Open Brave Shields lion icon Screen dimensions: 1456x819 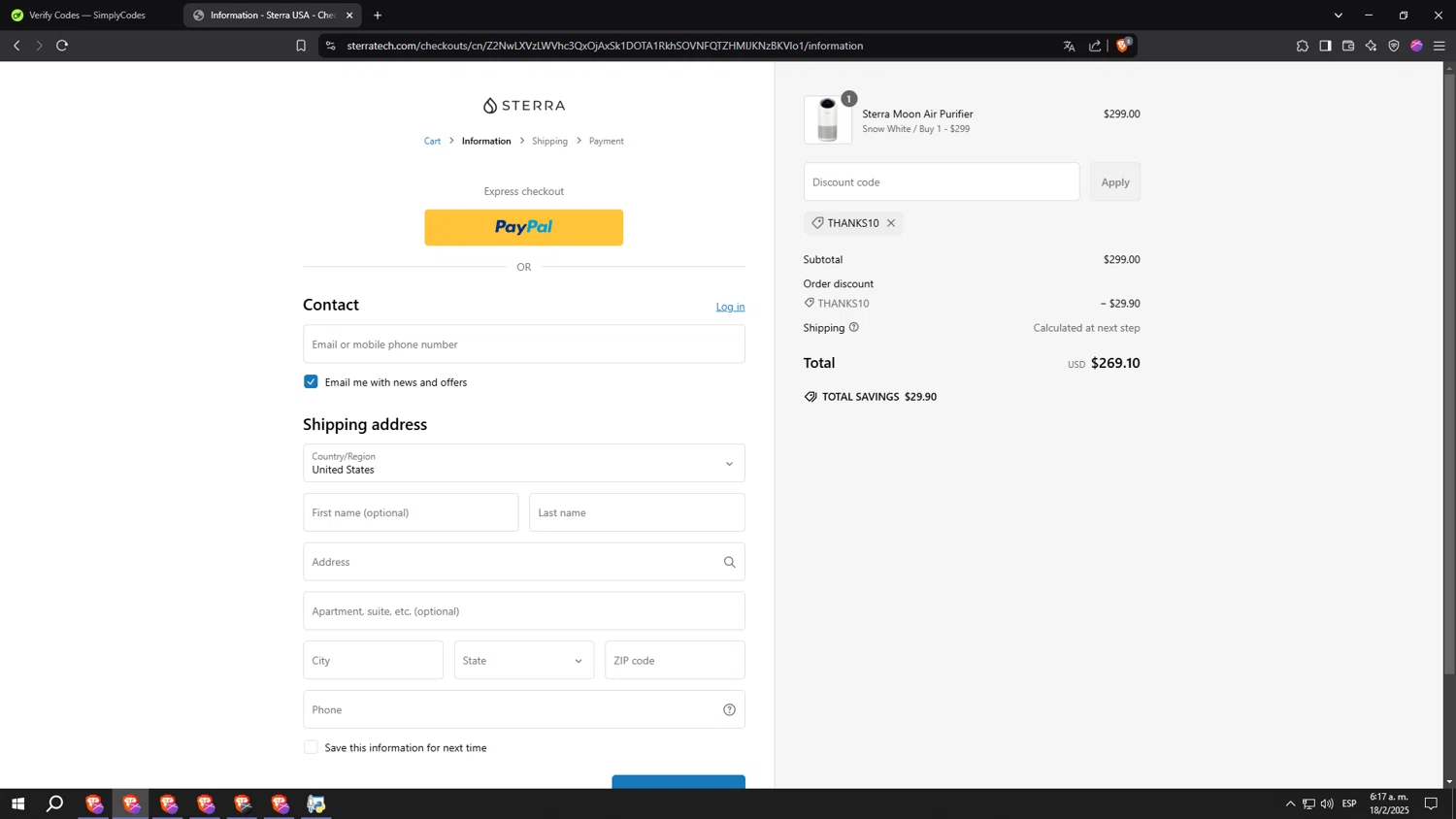1123,45
